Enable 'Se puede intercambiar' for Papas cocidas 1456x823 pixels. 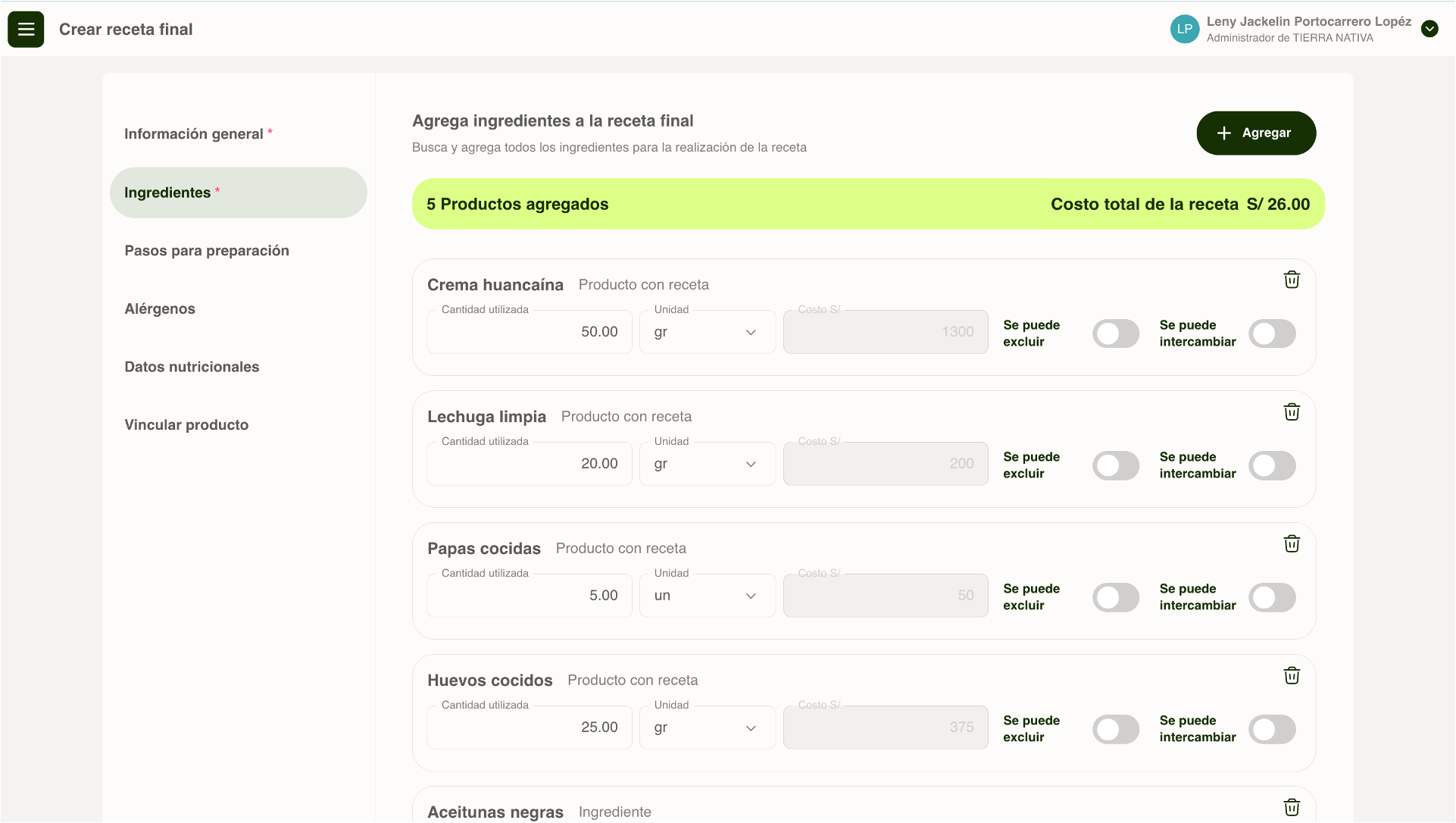[x=1272, y=597]
